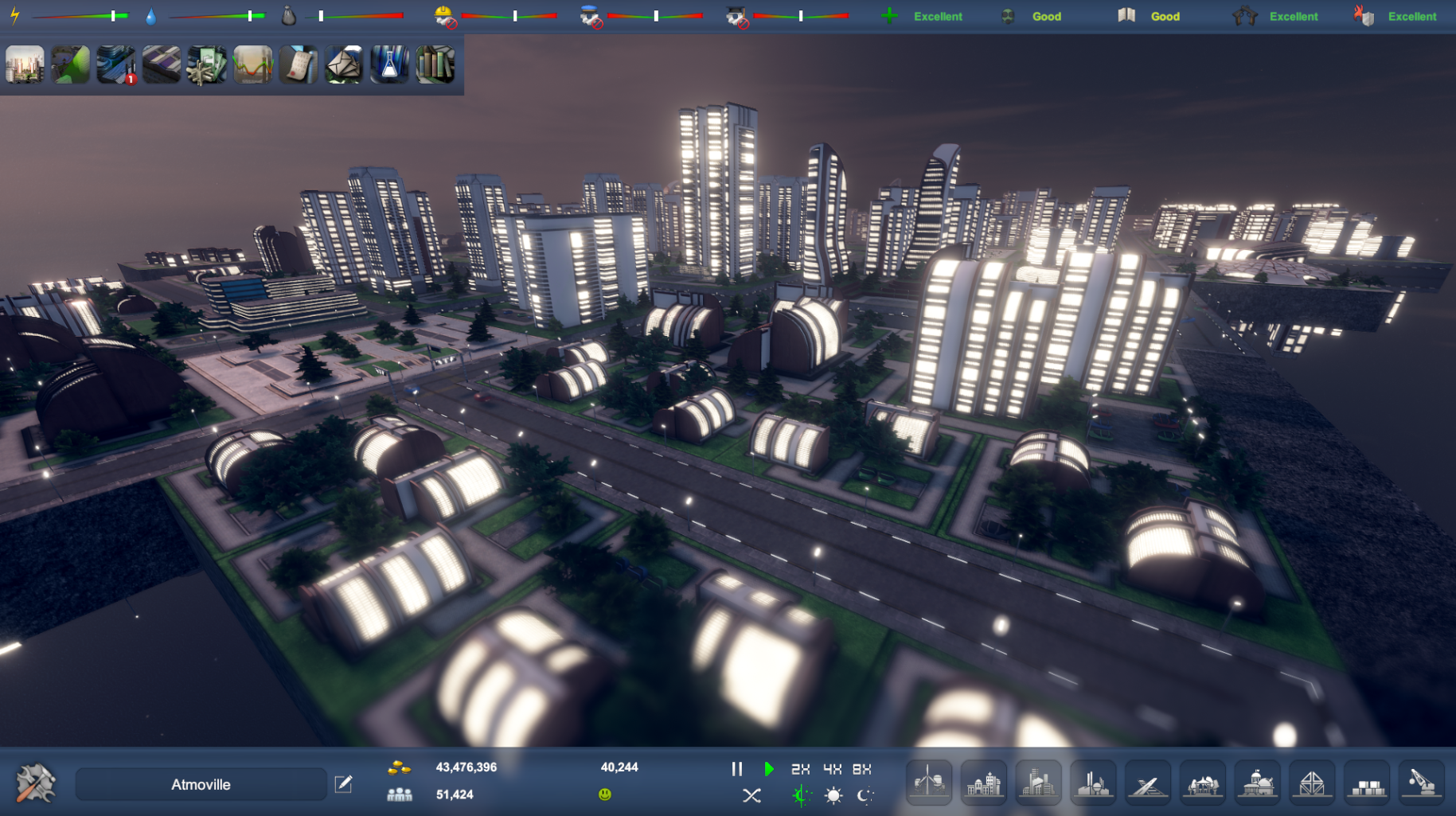The height and width of the screenshot is (816, 1456).
Task: Switch to night moon lighting
Action: click(x=865, y=795)
